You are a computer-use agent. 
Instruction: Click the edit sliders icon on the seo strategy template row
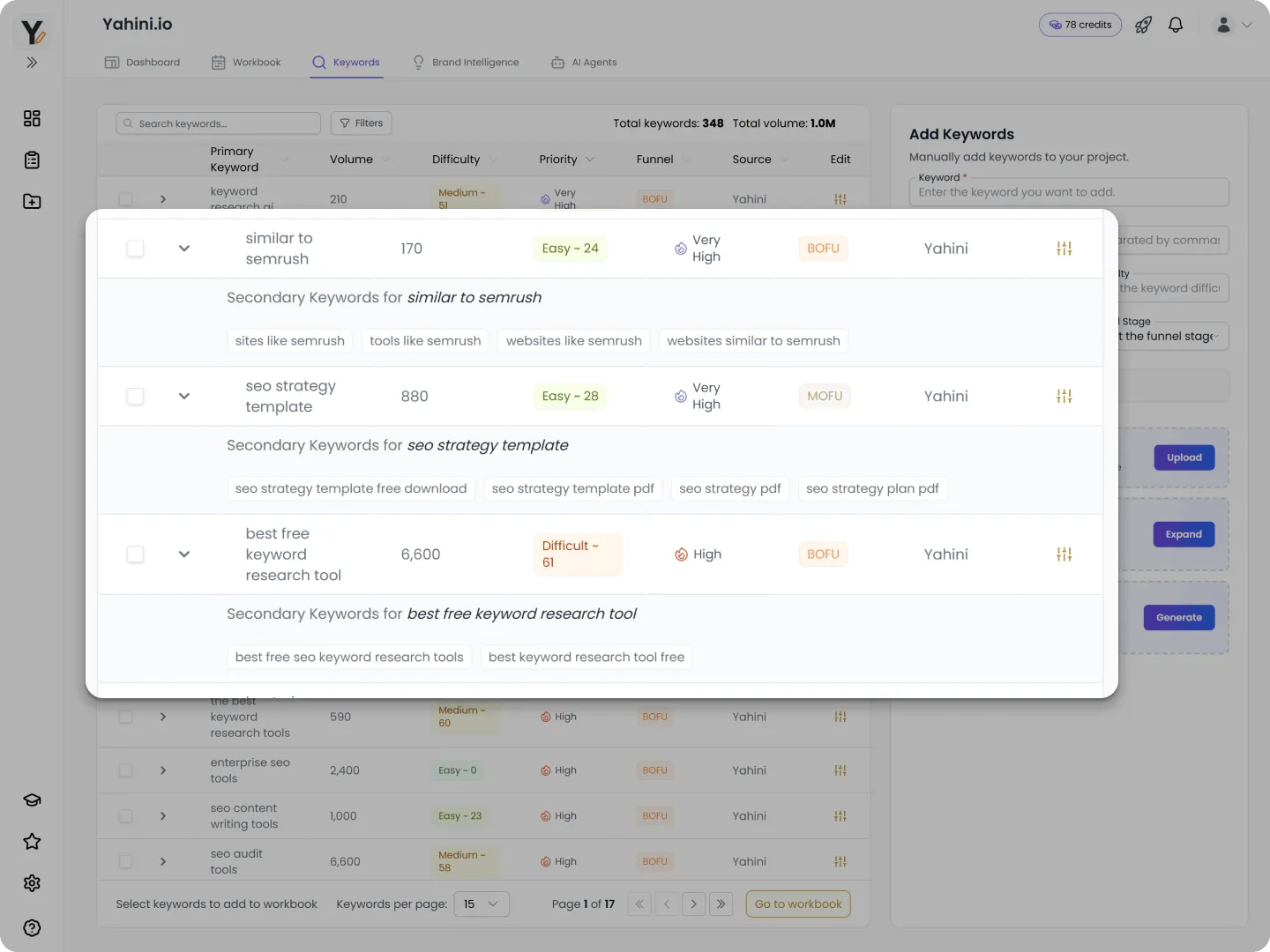click(x=1064, y=396)
